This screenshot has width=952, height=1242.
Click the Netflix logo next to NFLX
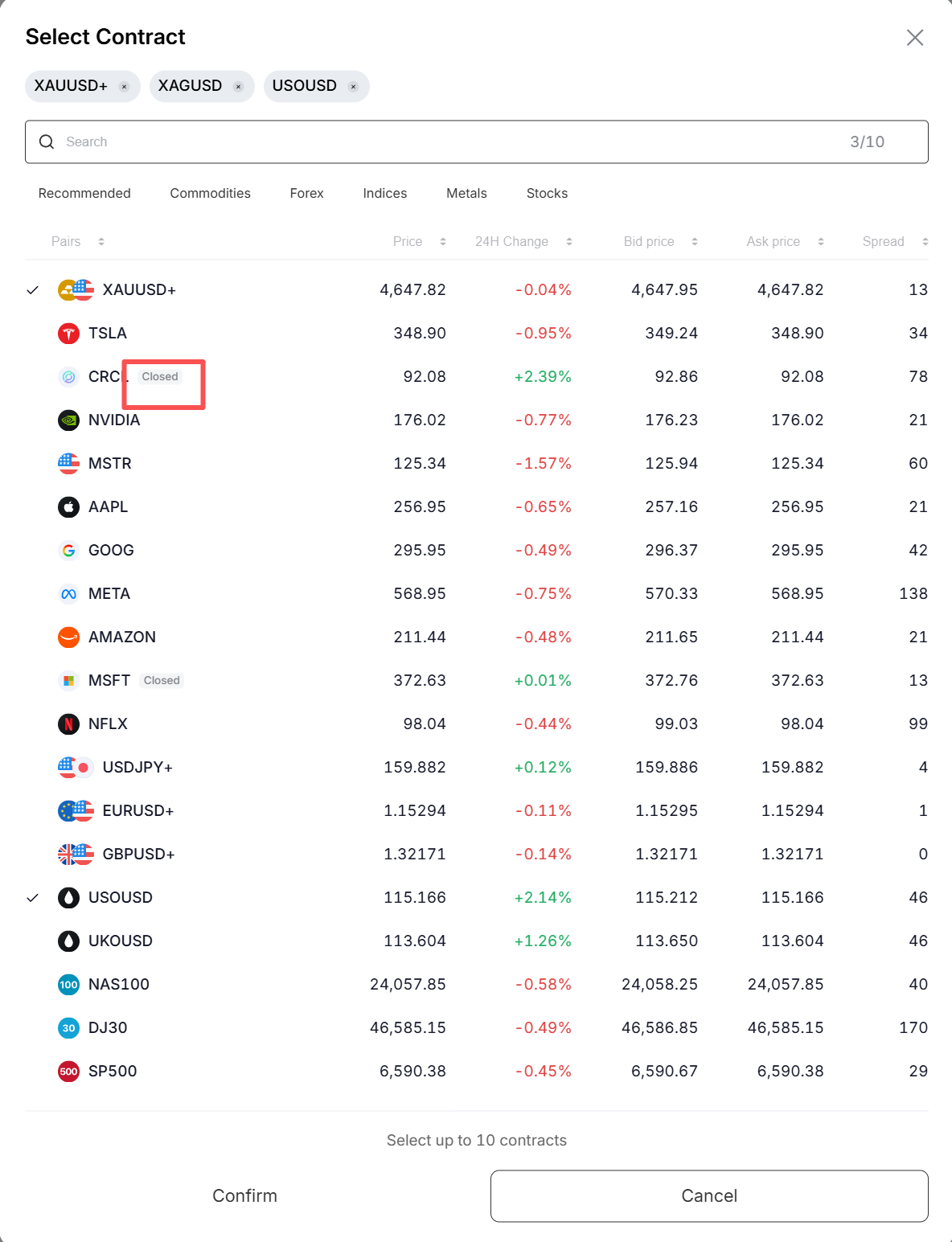coord(69,724)
